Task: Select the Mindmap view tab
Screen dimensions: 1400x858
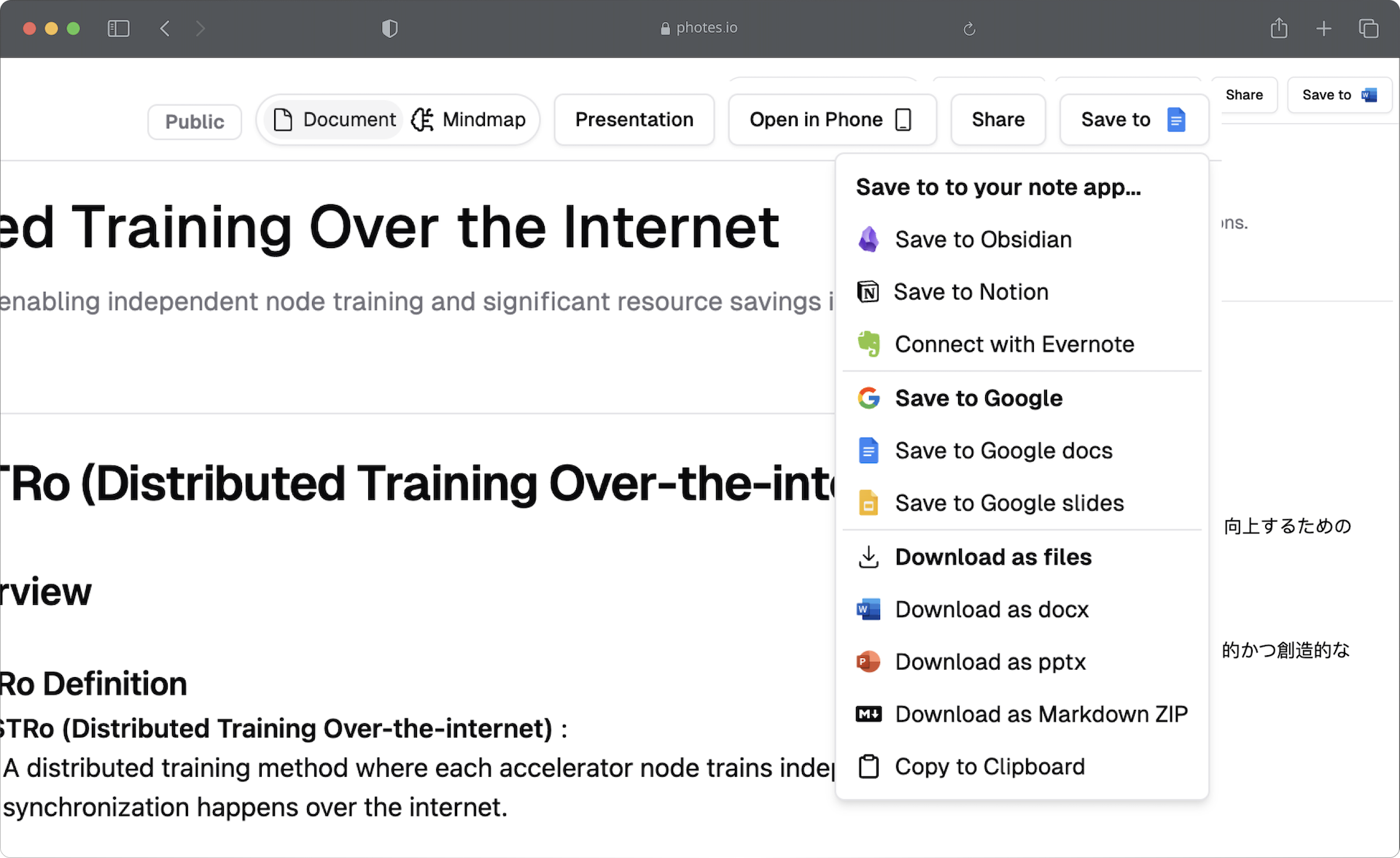Action: (467, 119)
